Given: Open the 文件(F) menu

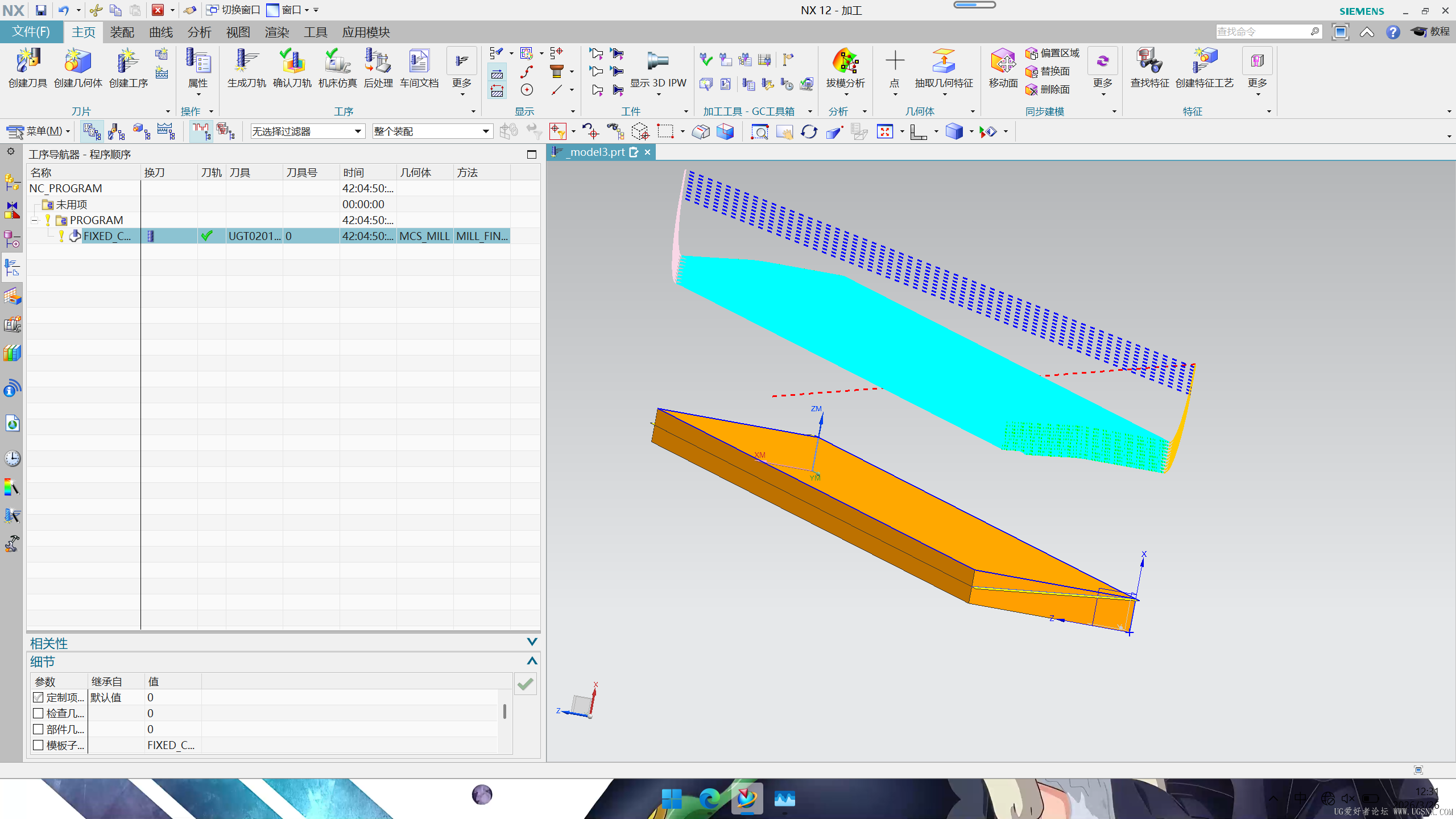Looking at the screenshot, I should pos(31,32).
